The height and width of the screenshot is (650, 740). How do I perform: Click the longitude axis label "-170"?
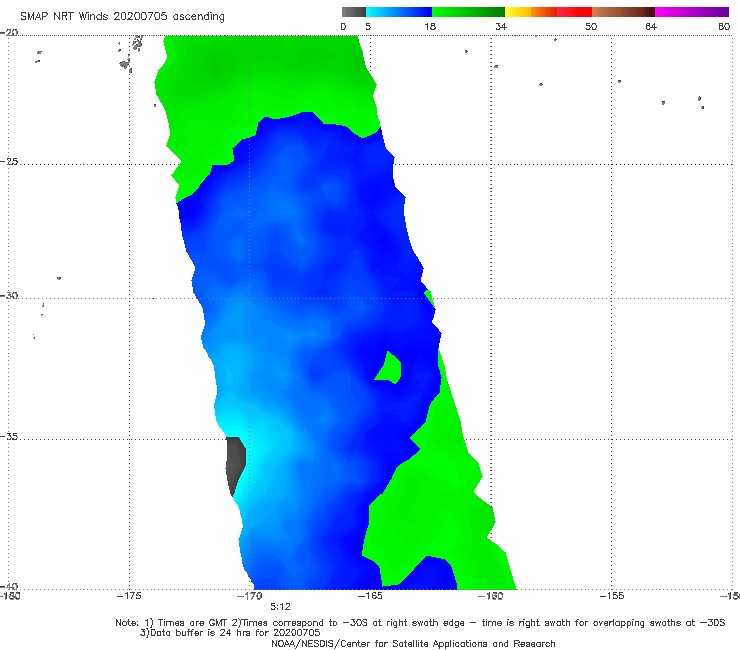tap(250, 596)
